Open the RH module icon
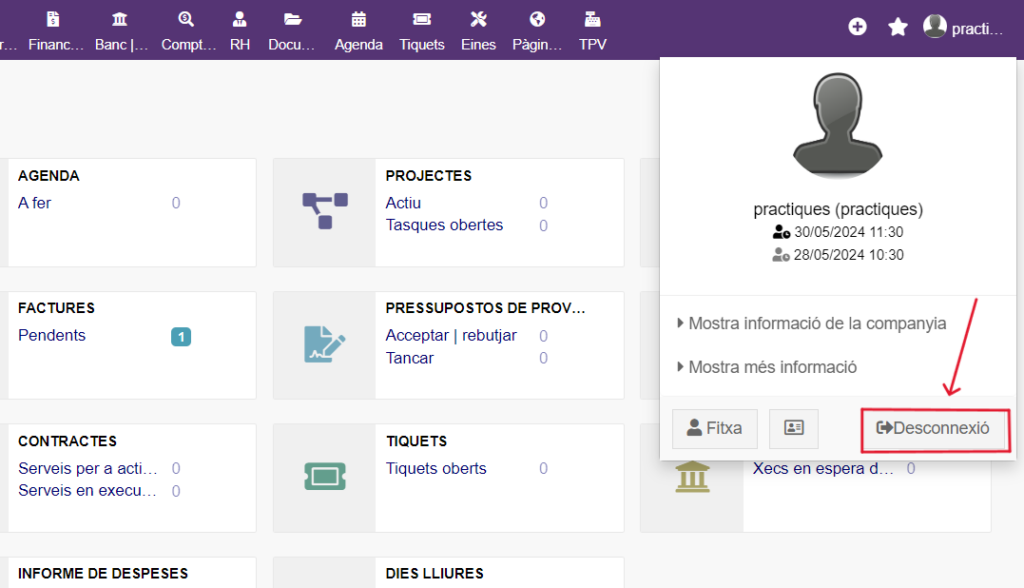 pyautogui.click(x=240, y=20)
